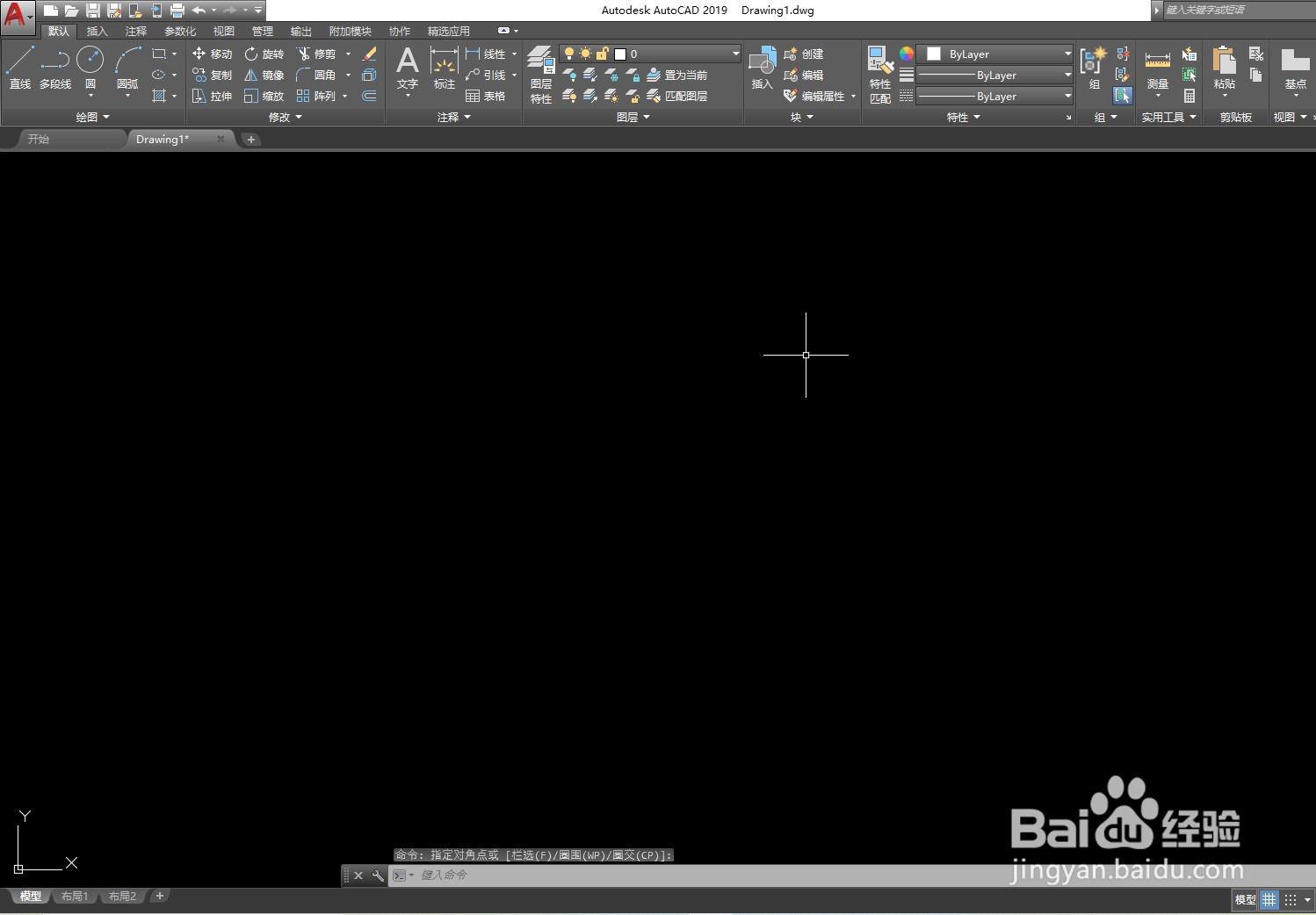Image resolution: width=1316 pixels, height=915 pixels.
Task: Click the 镜像 (Mirror) tool
Action: [x=264, y=75]
